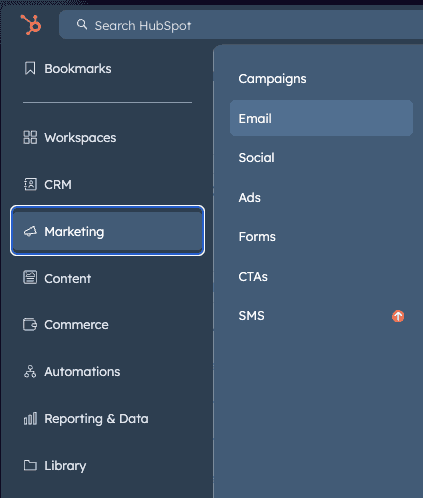
Task: Click the Commerce wallet icon
Action: (30, 324)
